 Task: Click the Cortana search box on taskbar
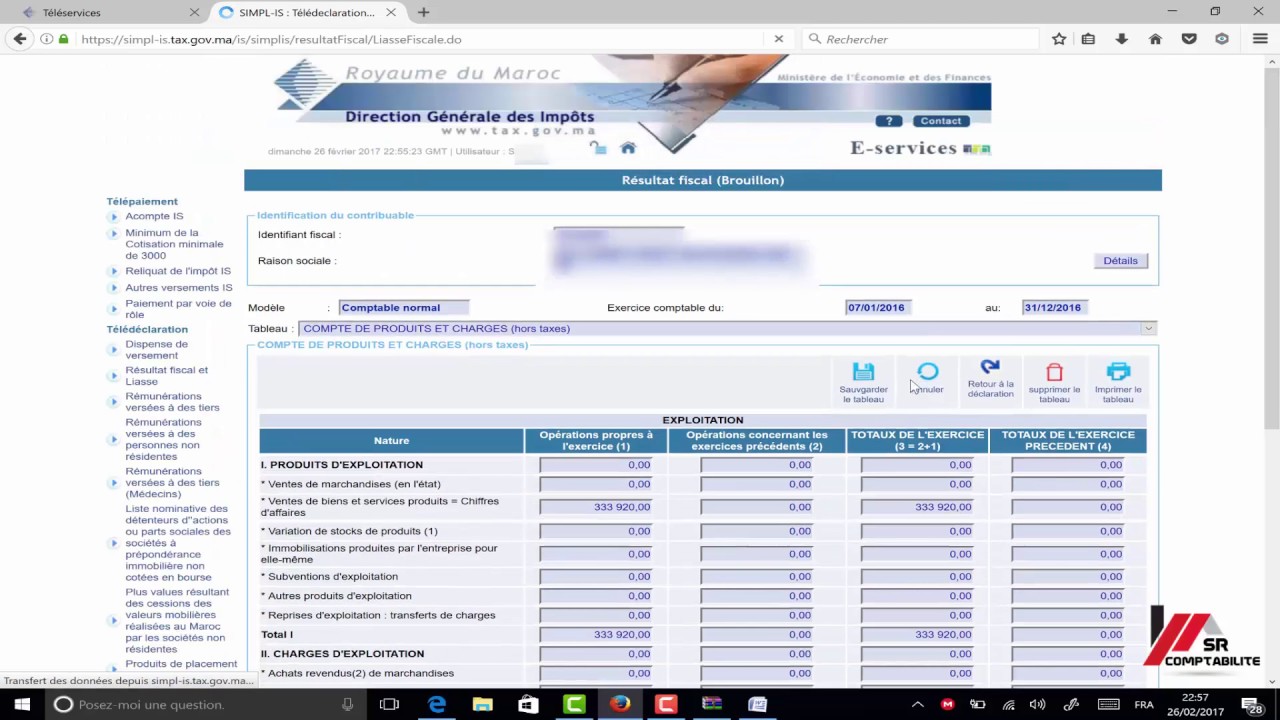(x=204, y=704)
